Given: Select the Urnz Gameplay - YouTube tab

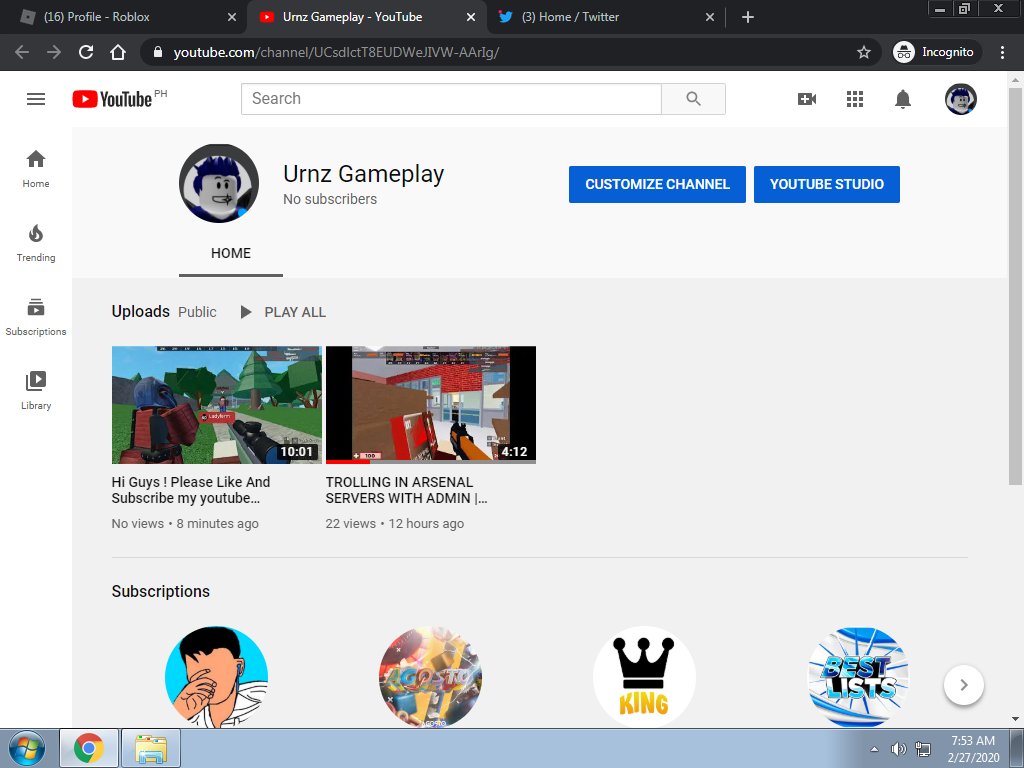Looking at the screenshot, I should point(366,17).
